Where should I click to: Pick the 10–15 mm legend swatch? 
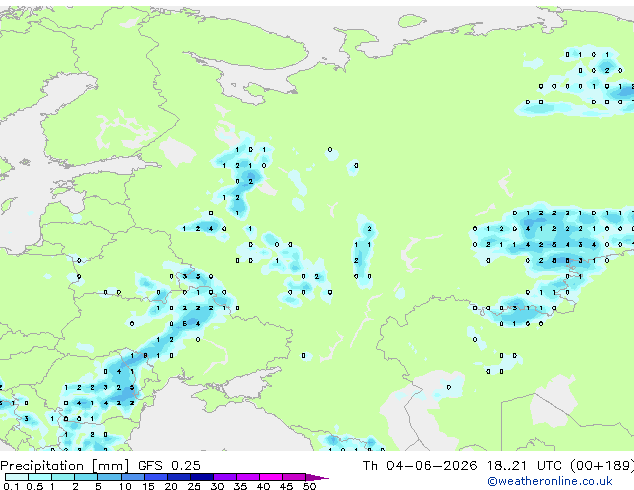pyautogui.click(x=133, y=477)
